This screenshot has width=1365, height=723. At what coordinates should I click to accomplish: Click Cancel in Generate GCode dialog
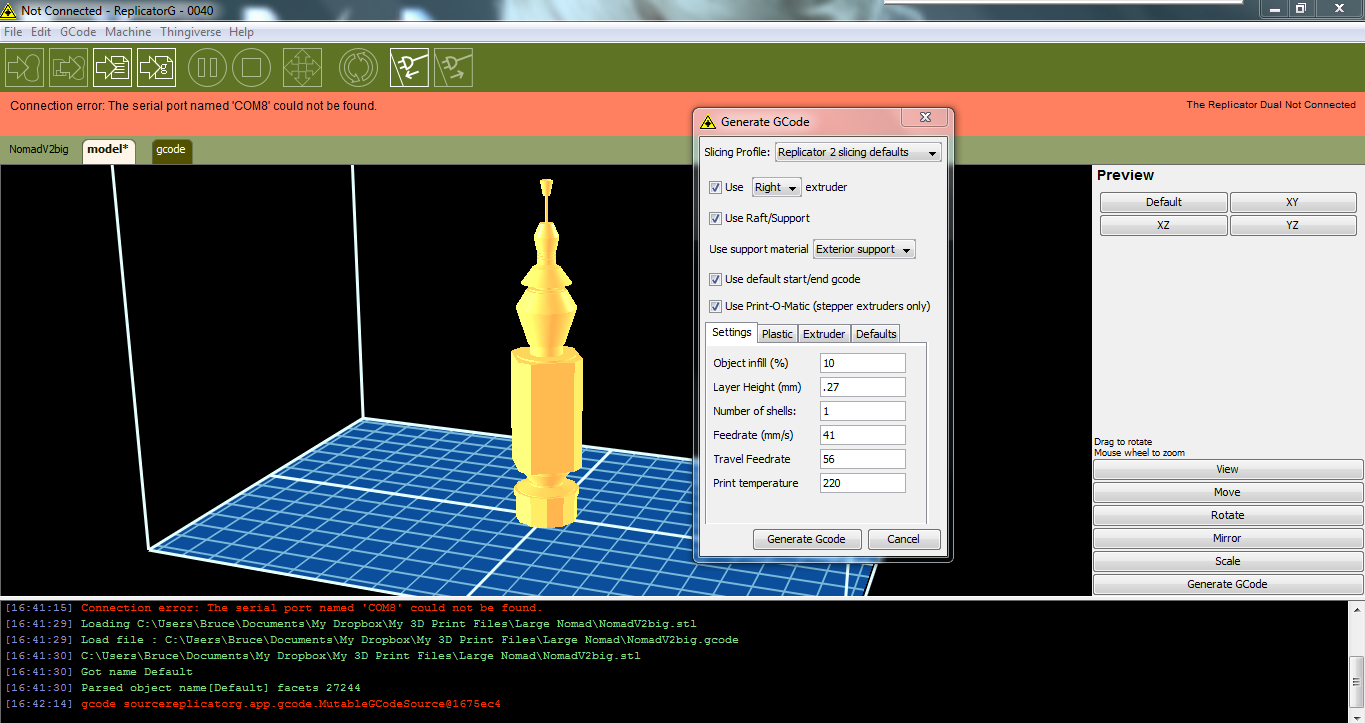903,539
